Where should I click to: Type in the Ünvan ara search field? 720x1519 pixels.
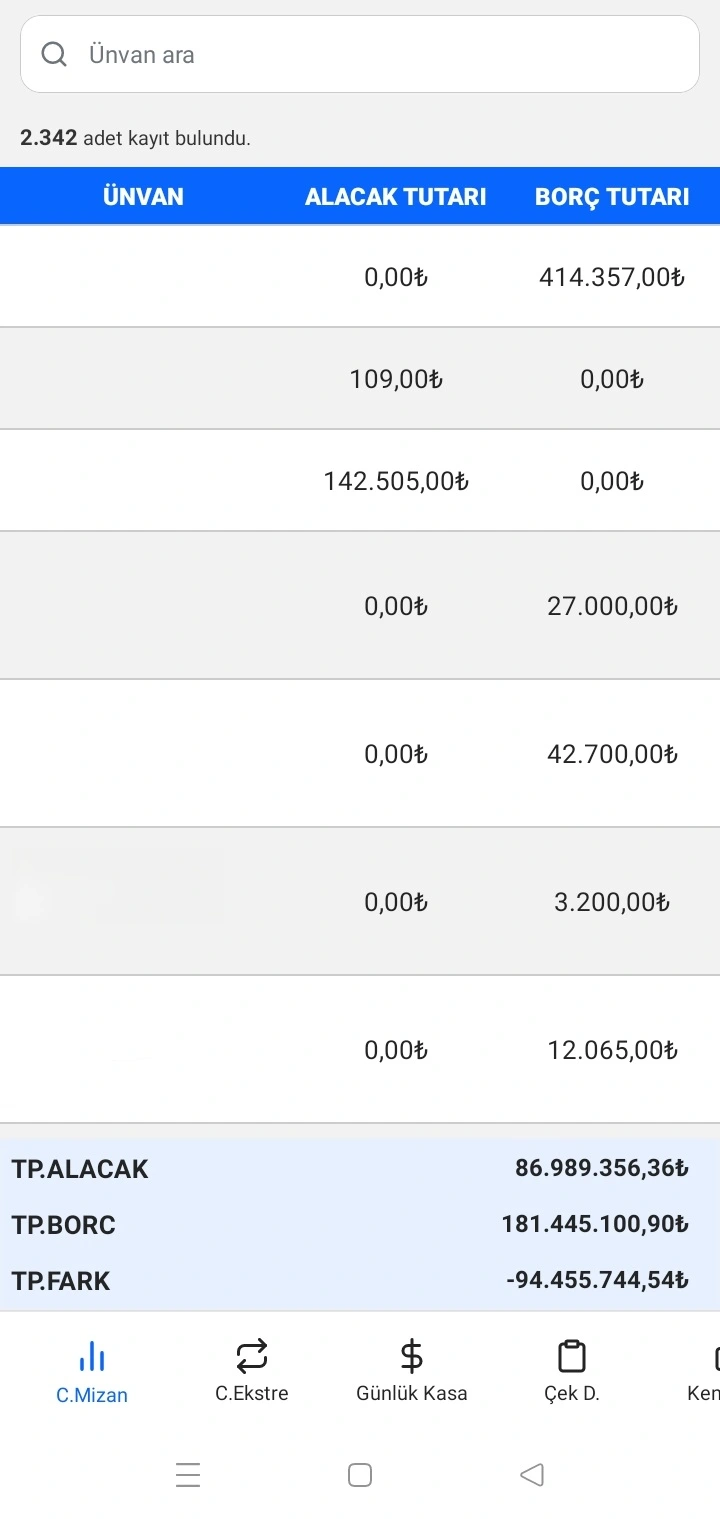coord(380,54)
